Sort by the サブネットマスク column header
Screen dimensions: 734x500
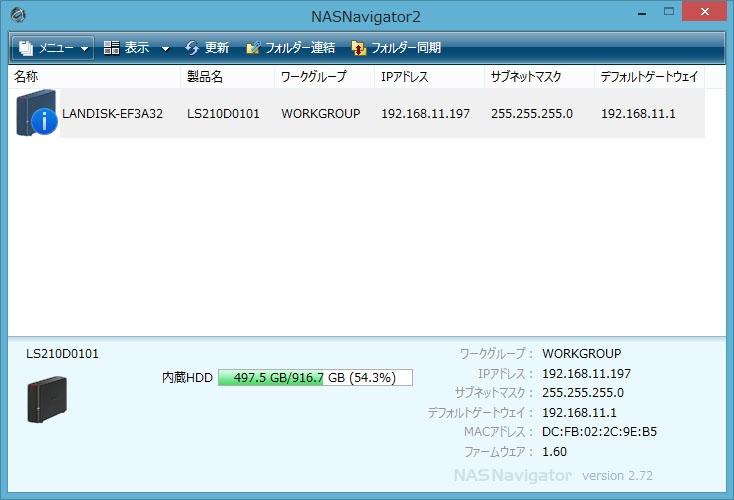pos(539,76)
